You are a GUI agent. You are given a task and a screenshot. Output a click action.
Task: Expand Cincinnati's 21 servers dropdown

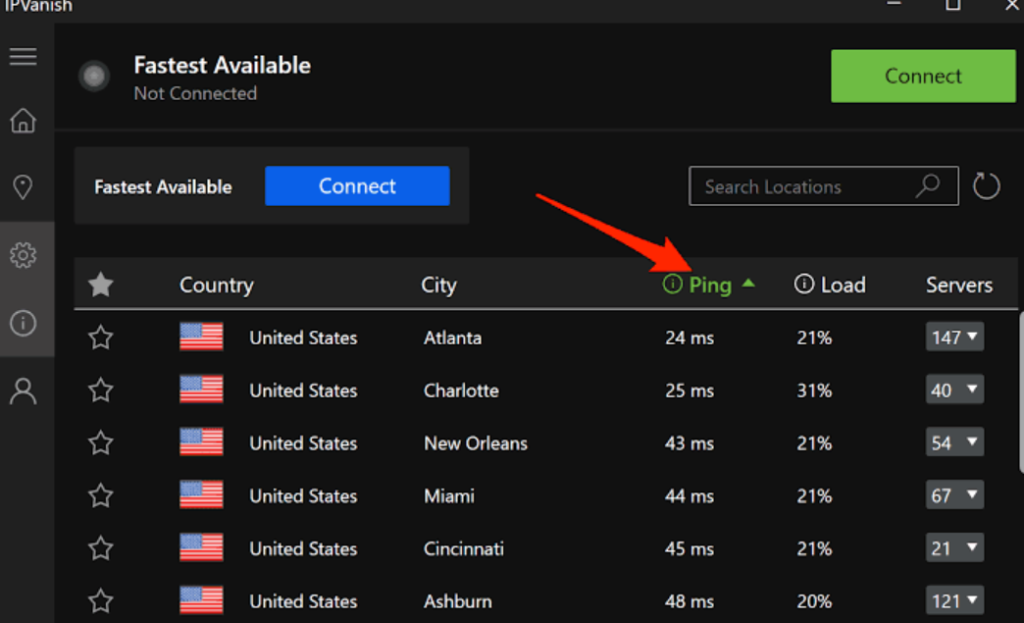[x=954, y=548]
